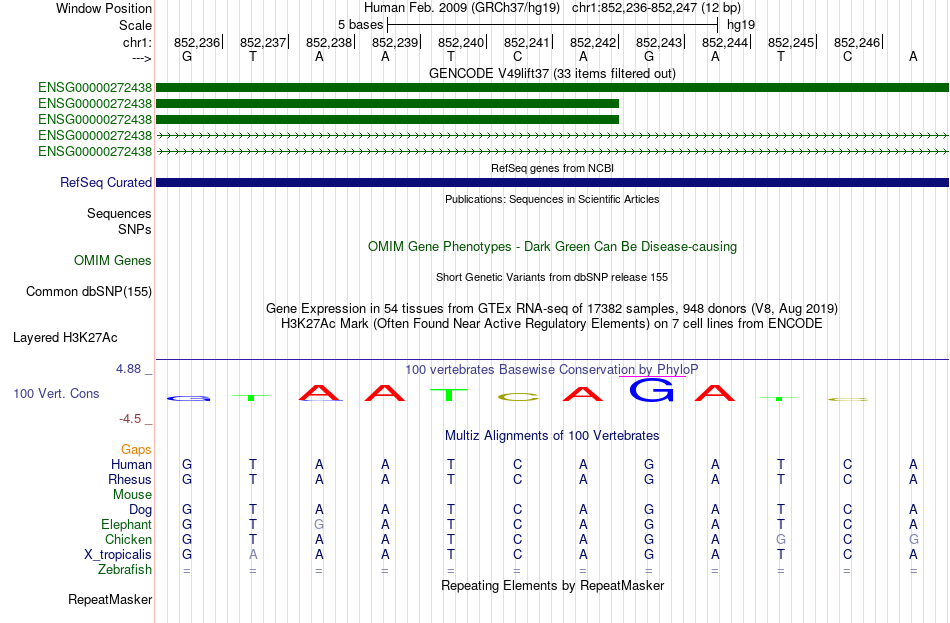Click the tall blue G conservation logo
Screen dimensions: 950x623
(651, 390)
